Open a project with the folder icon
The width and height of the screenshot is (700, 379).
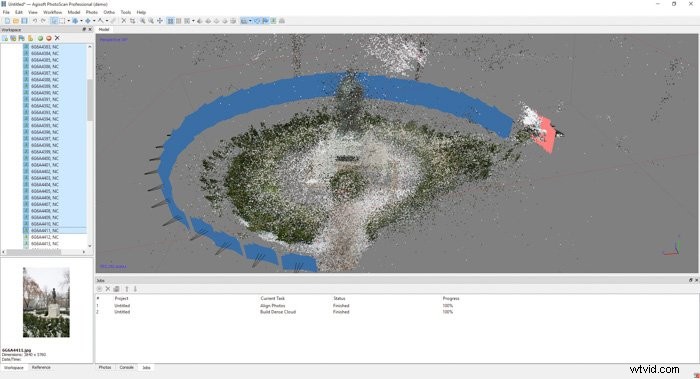pos(16,21)
